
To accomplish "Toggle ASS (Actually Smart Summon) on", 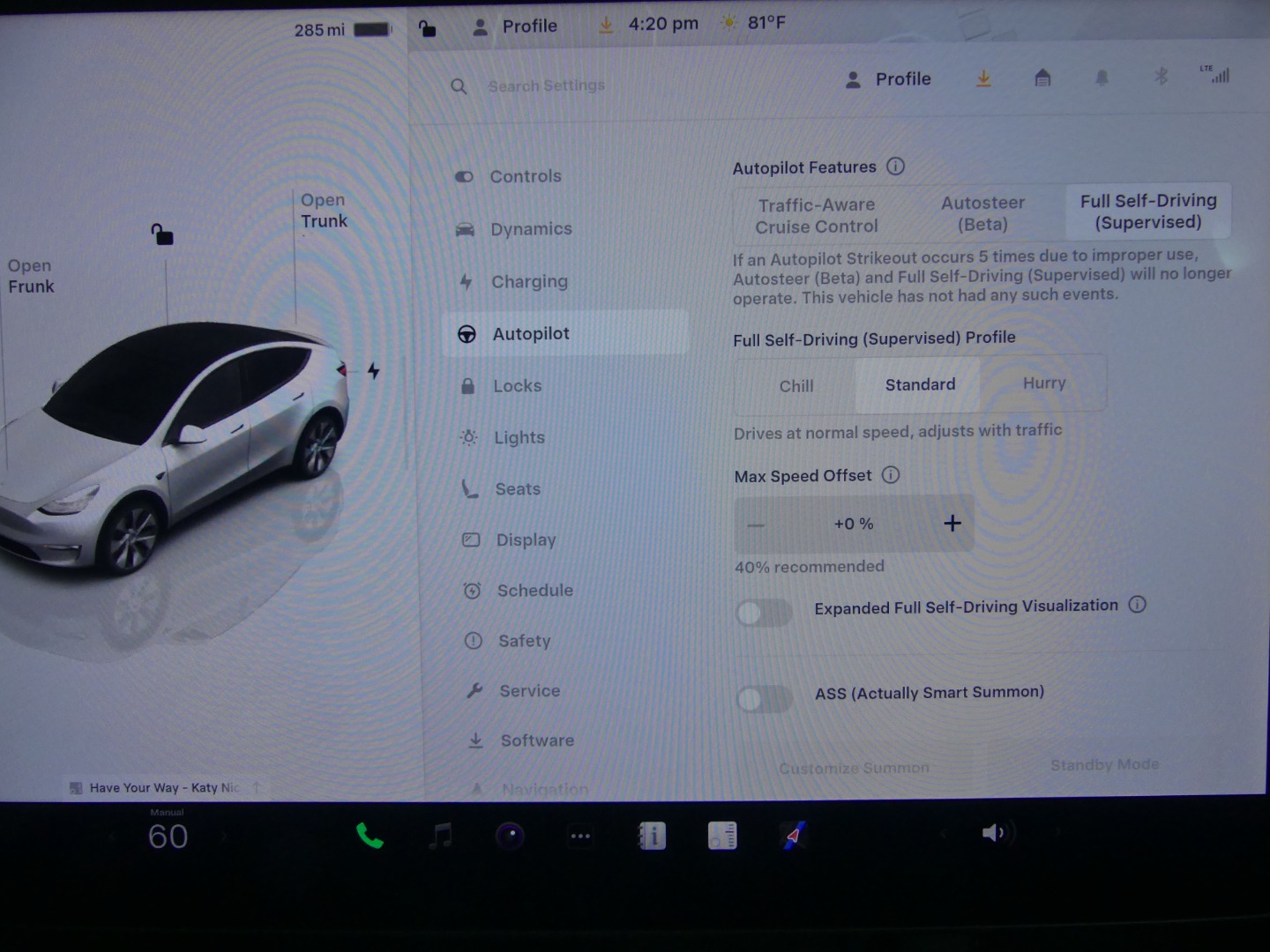I will pos(764,699).
